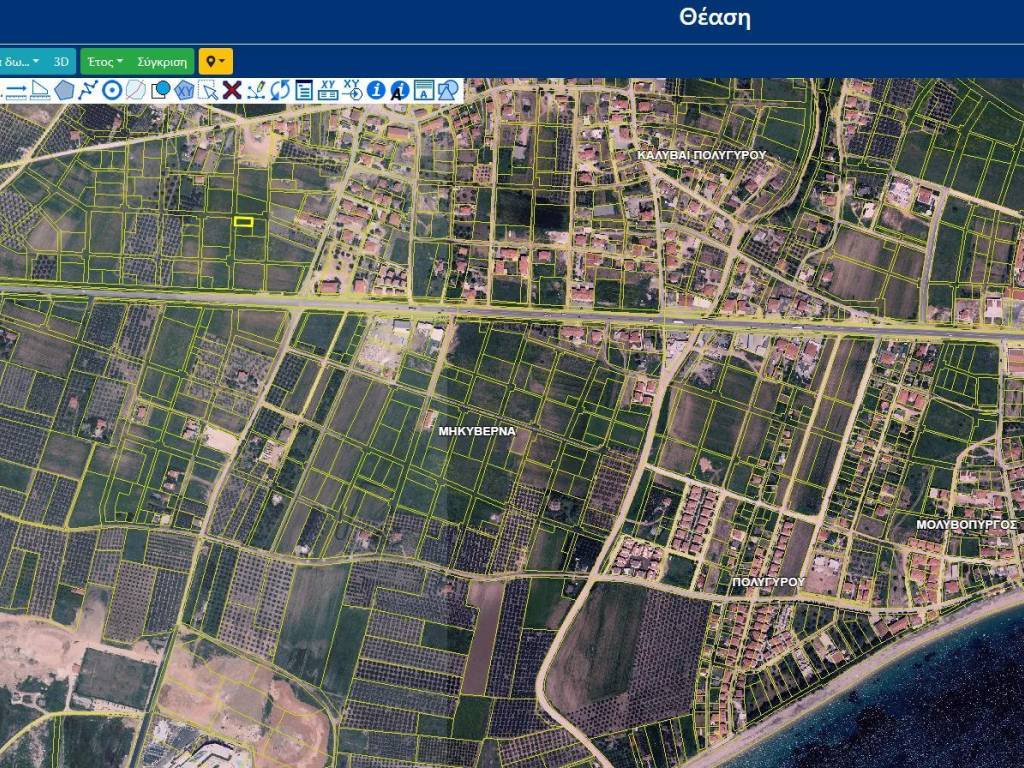Viewport: 1024px width, 768px height.
Task: Click the edit vertices pencil tool
Action: (x=256, y=90)
